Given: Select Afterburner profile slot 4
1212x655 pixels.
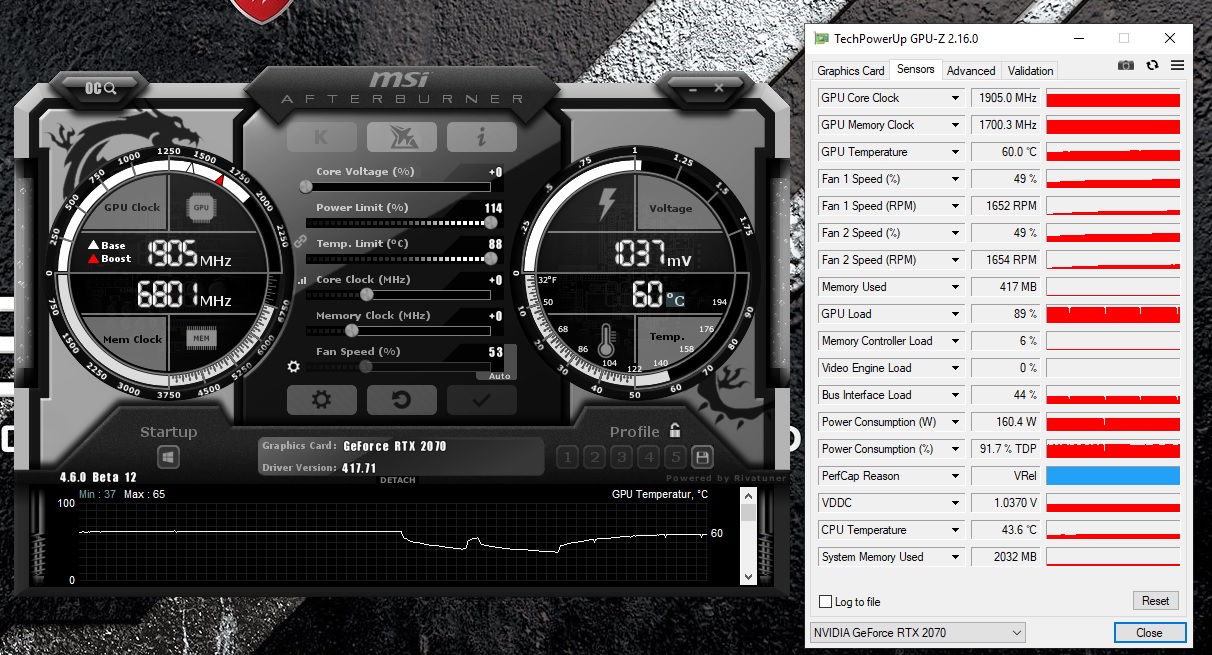Looking at the screenshot, I should [x=648, y=458].
